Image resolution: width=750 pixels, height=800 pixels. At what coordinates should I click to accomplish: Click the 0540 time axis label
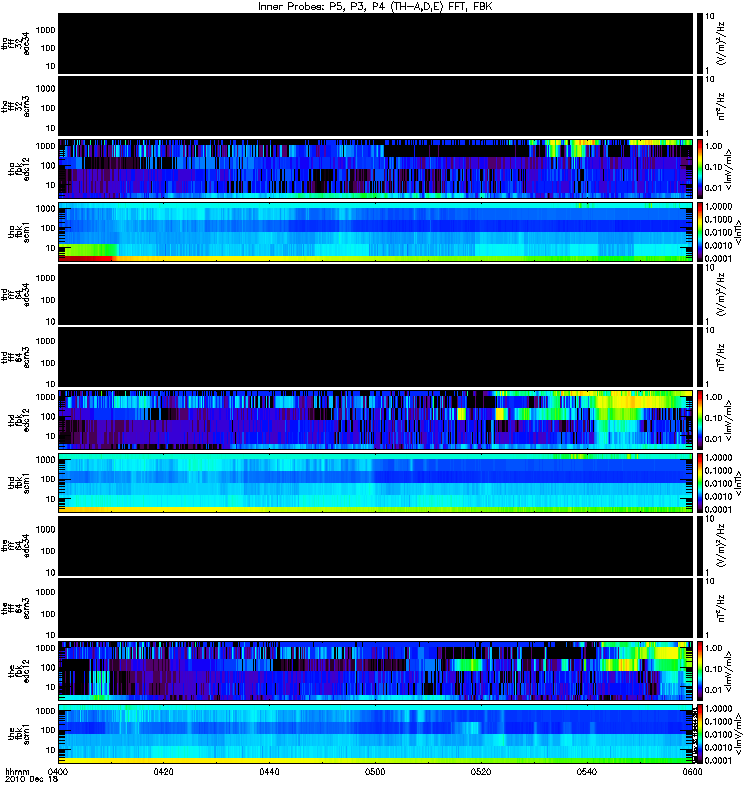[586, 771]
